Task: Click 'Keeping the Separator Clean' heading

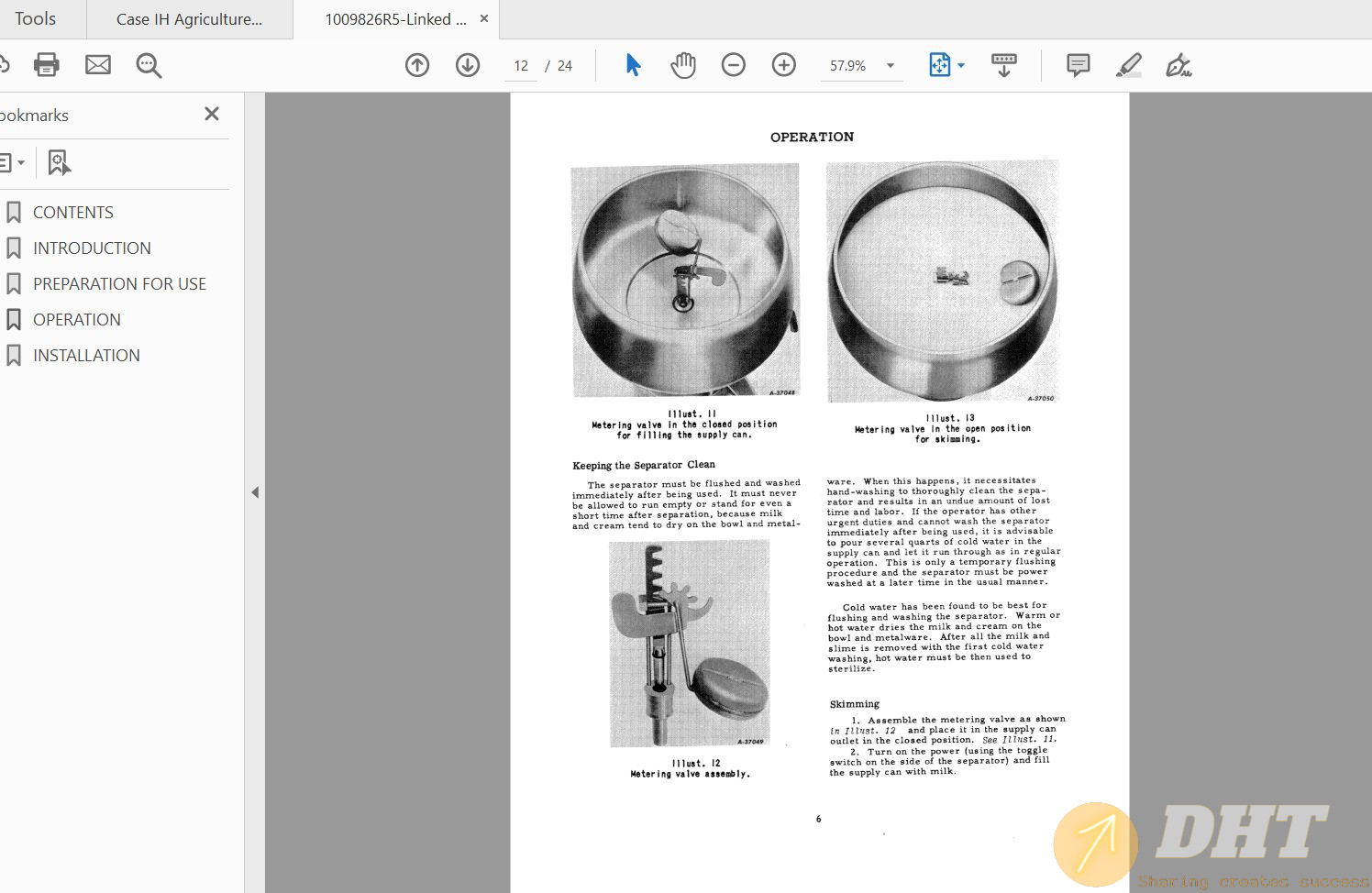Action: click(644, 465)
